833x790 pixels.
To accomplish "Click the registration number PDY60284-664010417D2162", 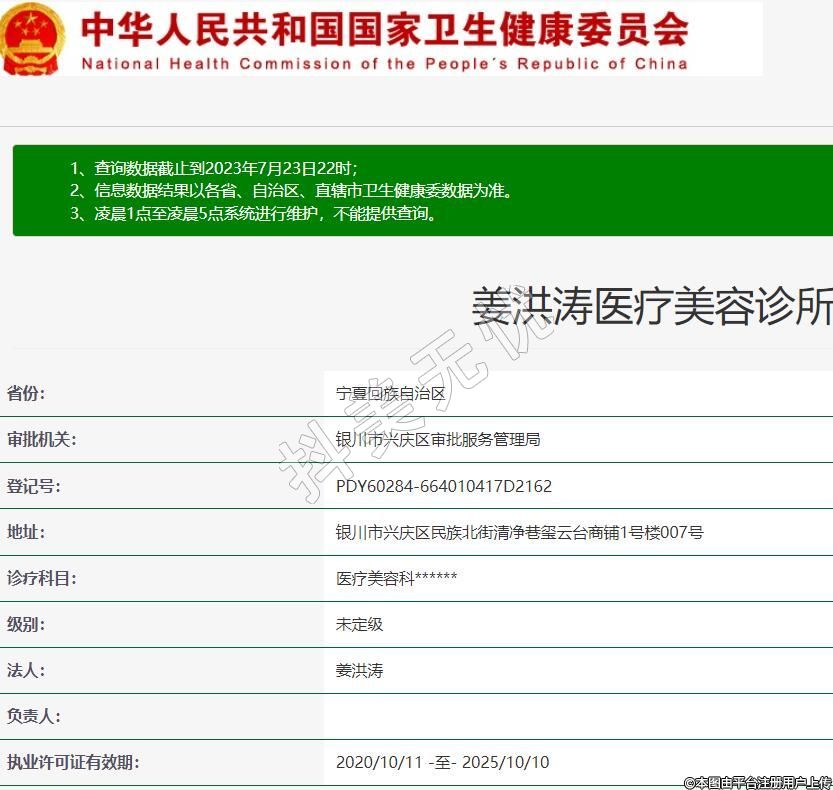I will click(x=444, y=486).
